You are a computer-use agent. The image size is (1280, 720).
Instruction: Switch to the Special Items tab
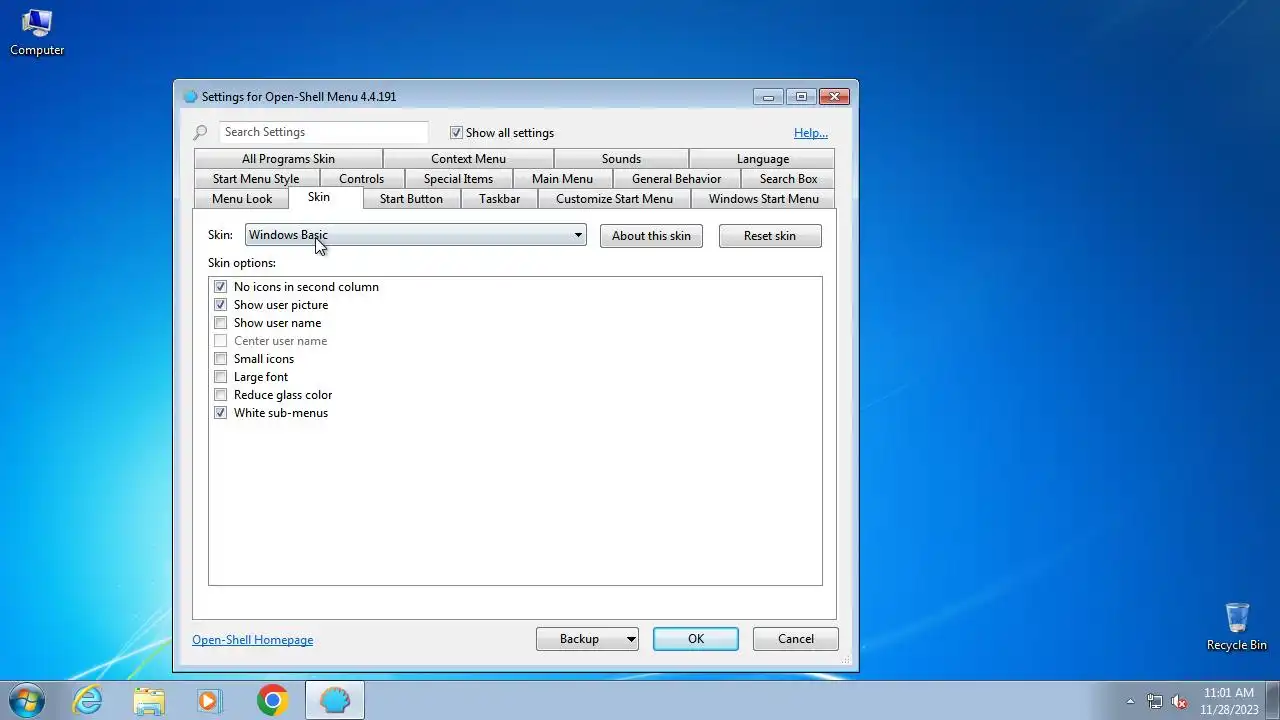[x=458, y=179]
